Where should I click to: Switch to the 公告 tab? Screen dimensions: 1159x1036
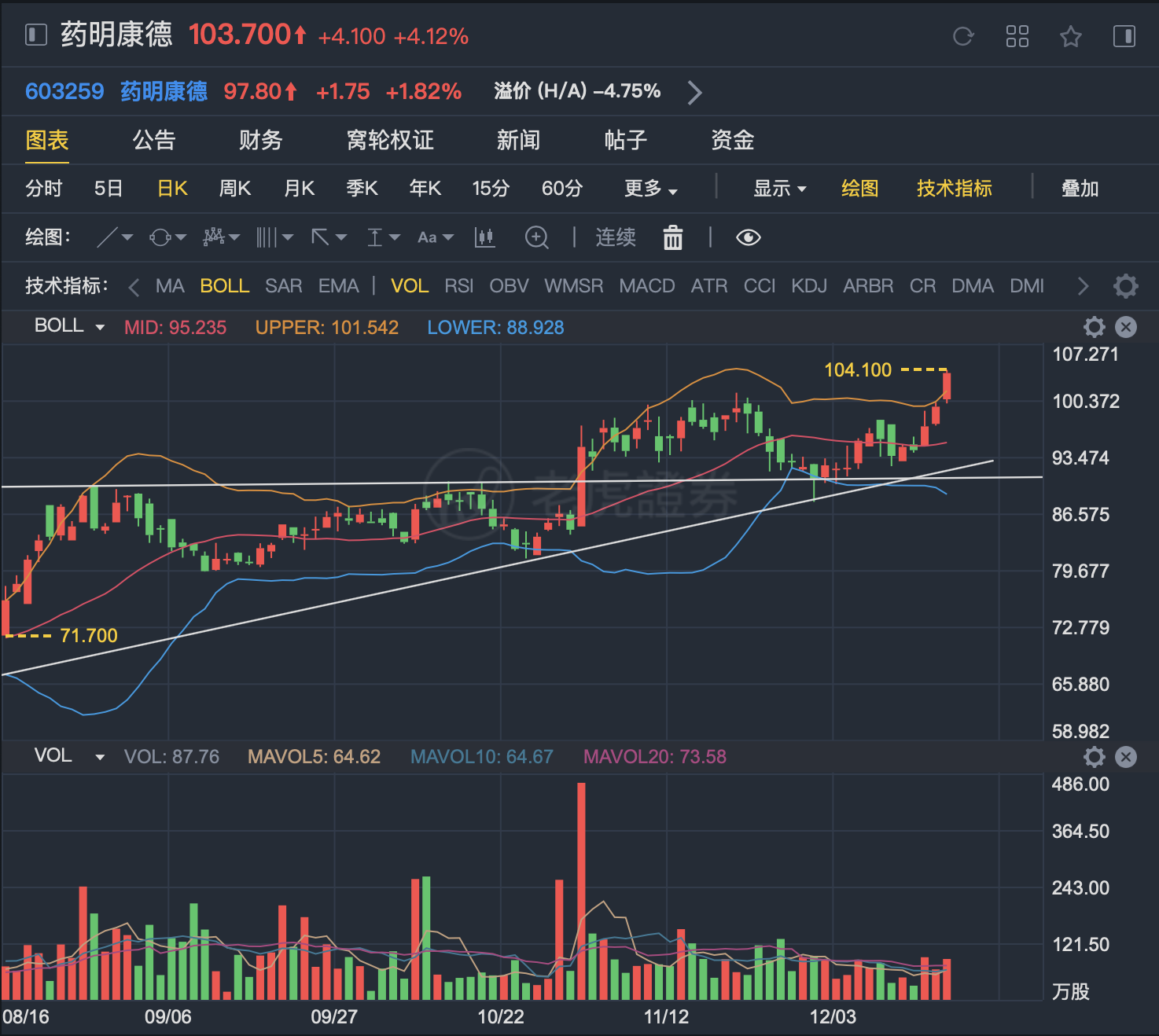point(154,140)
